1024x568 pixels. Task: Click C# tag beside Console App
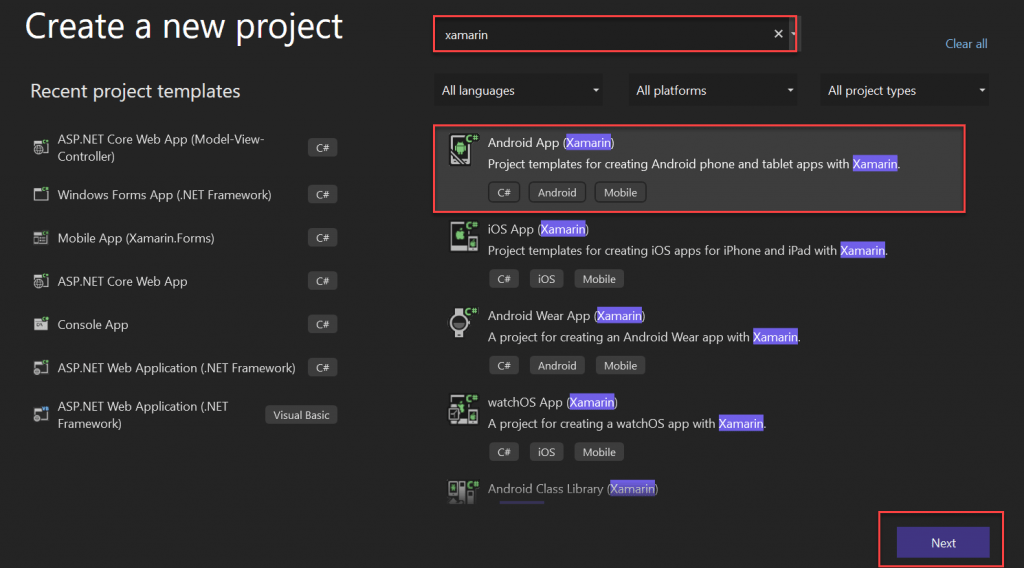pos(323,324)
